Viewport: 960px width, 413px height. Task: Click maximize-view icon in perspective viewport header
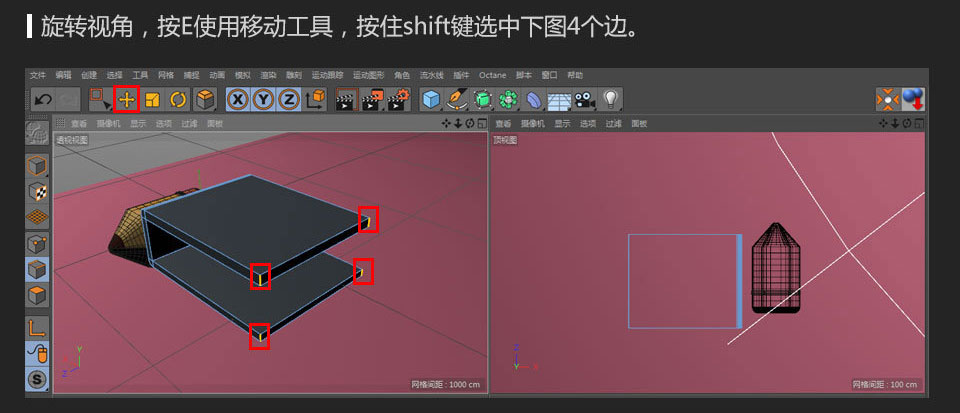click(x=482, y=124)
